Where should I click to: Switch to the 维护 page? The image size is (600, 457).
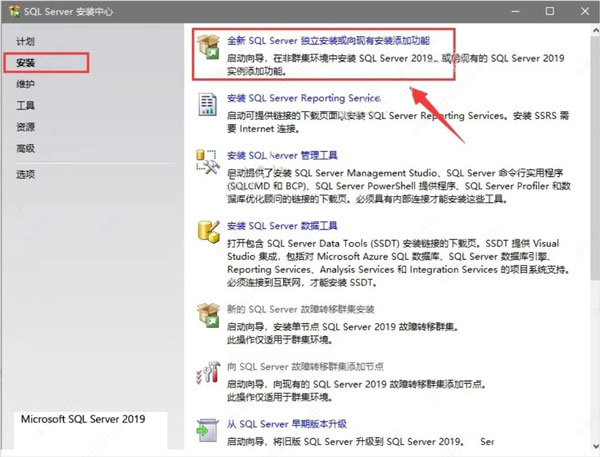[27, 84]
